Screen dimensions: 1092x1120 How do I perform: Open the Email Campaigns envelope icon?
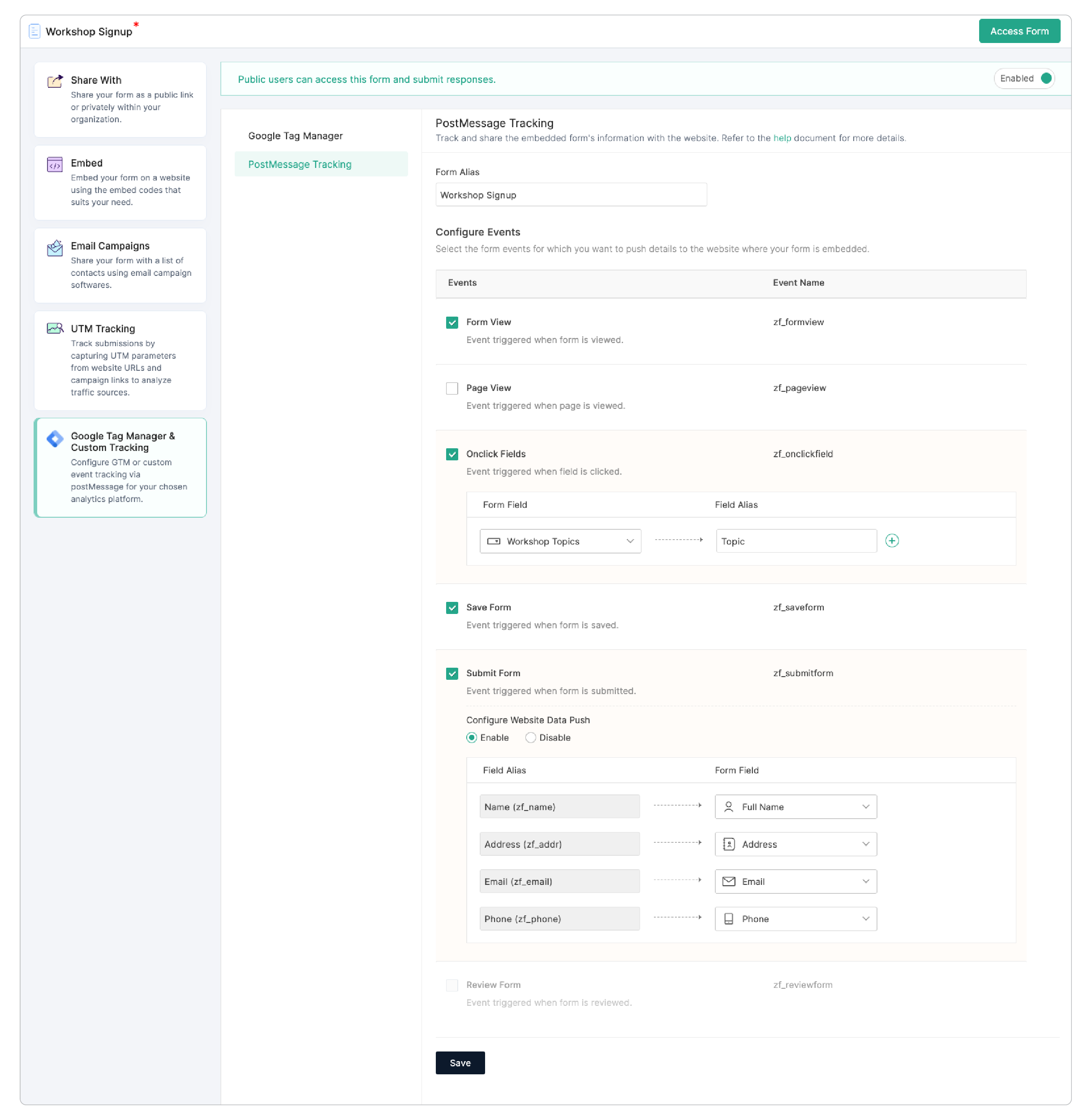55,248
